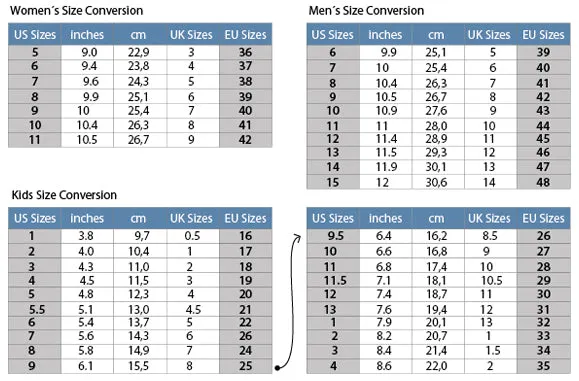Screen dimensions: 579x381
Task: Select the curved continuation arrow between kids tables
Action: (288, 301)
